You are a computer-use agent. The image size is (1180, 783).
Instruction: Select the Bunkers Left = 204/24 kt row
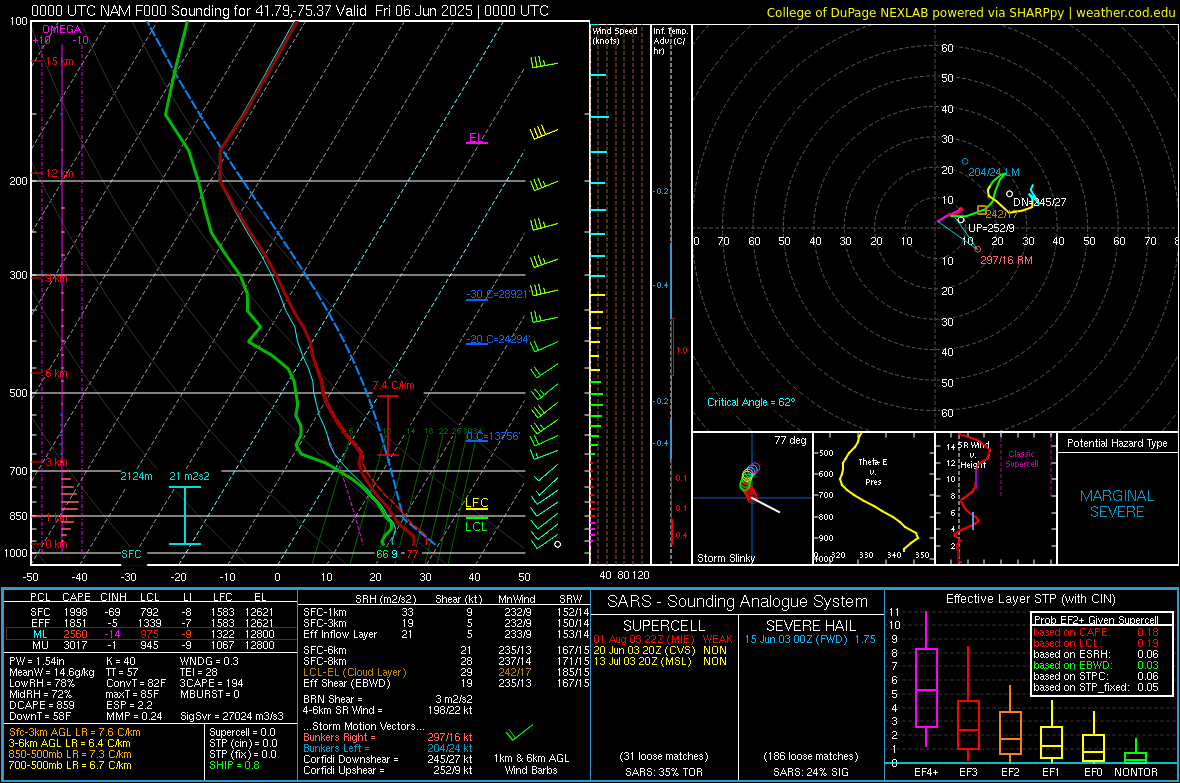(x=388, y=748)
